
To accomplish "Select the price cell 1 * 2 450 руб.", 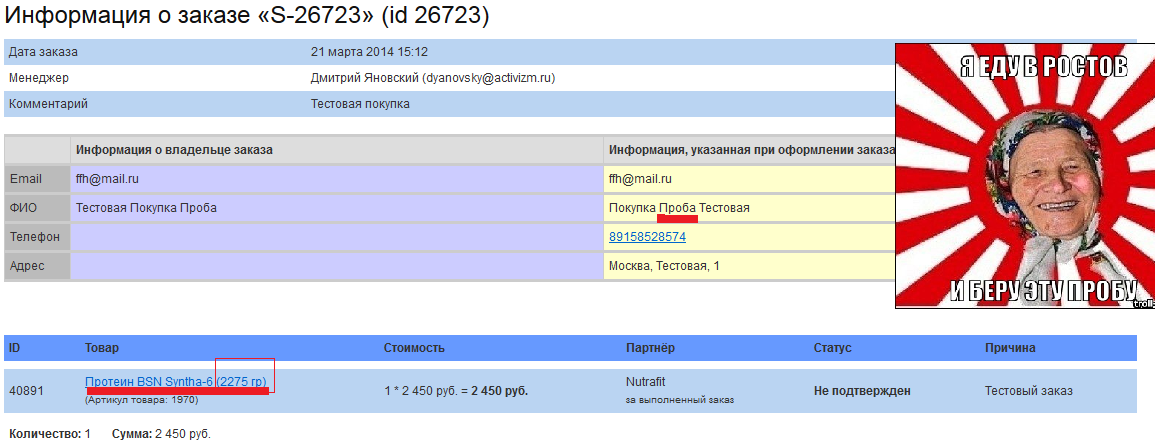I will click(x=456, y=390).
